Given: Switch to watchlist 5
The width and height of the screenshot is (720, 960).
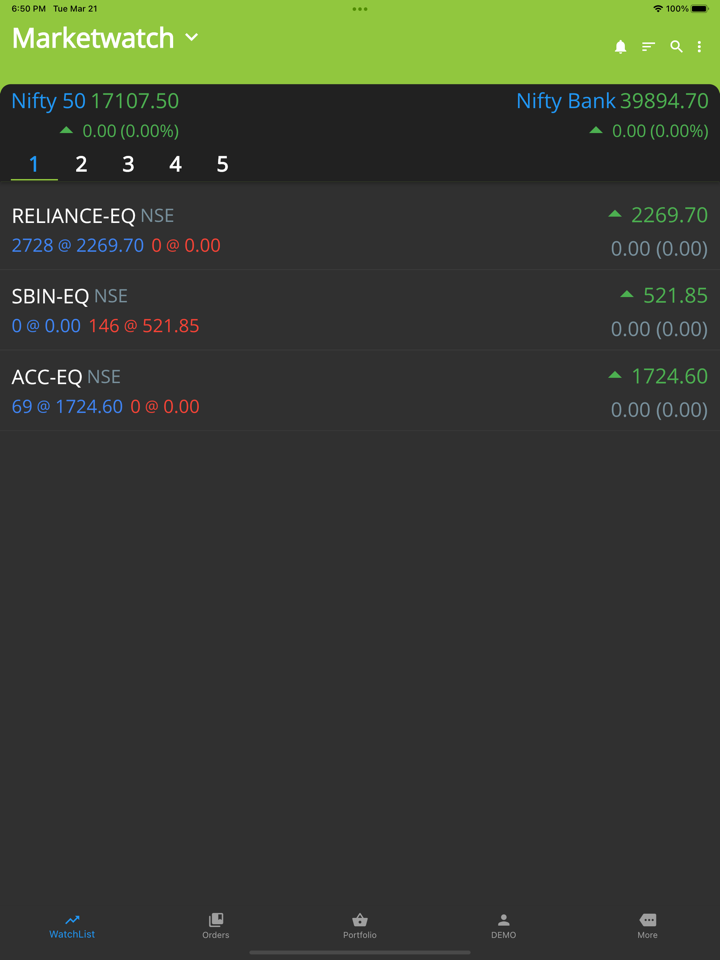Looking at the screenshot, I should [222, 164].
